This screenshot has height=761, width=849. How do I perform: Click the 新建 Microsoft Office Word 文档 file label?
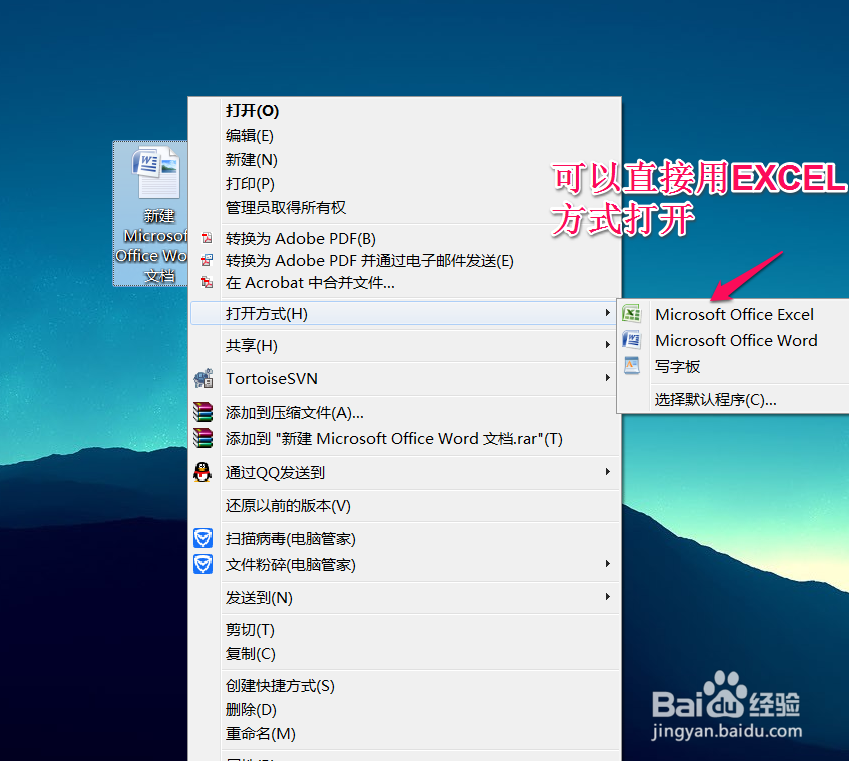pos(152,245)
